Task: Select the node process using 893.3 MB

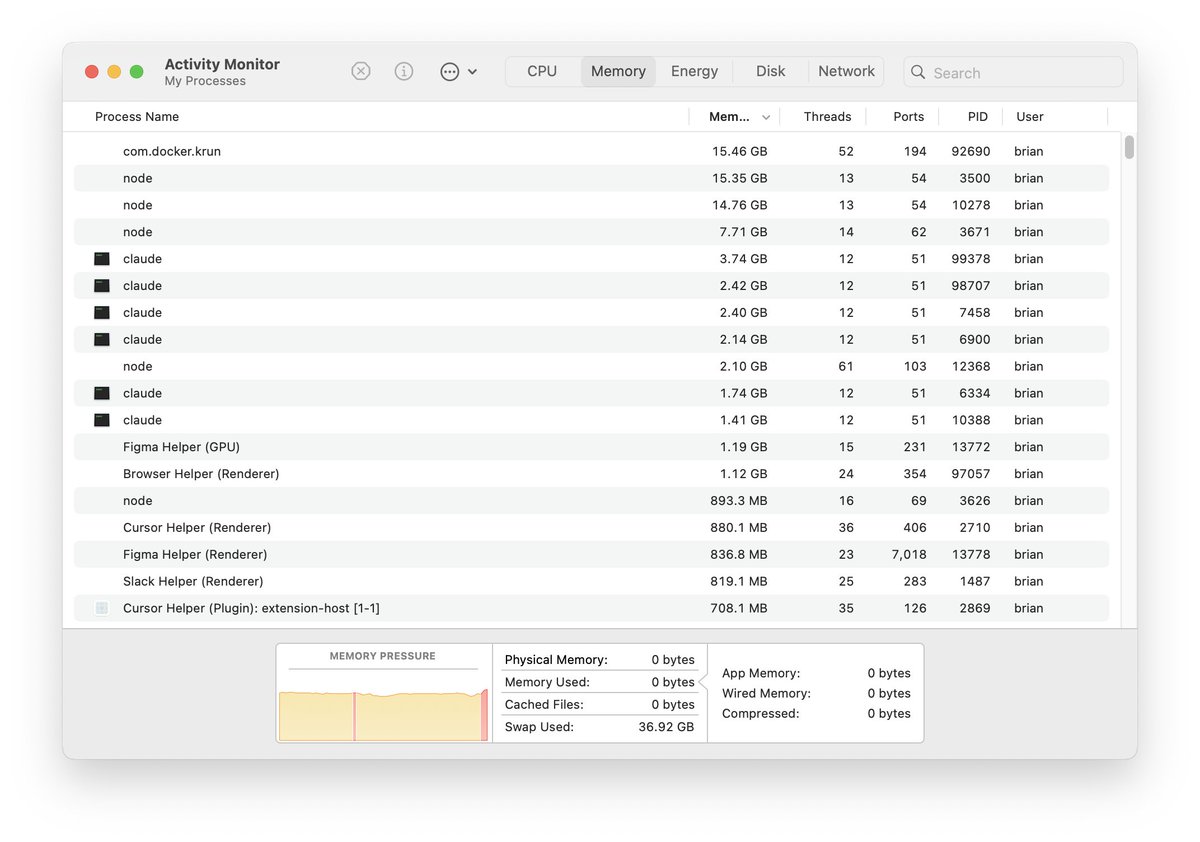Action: 591,501
